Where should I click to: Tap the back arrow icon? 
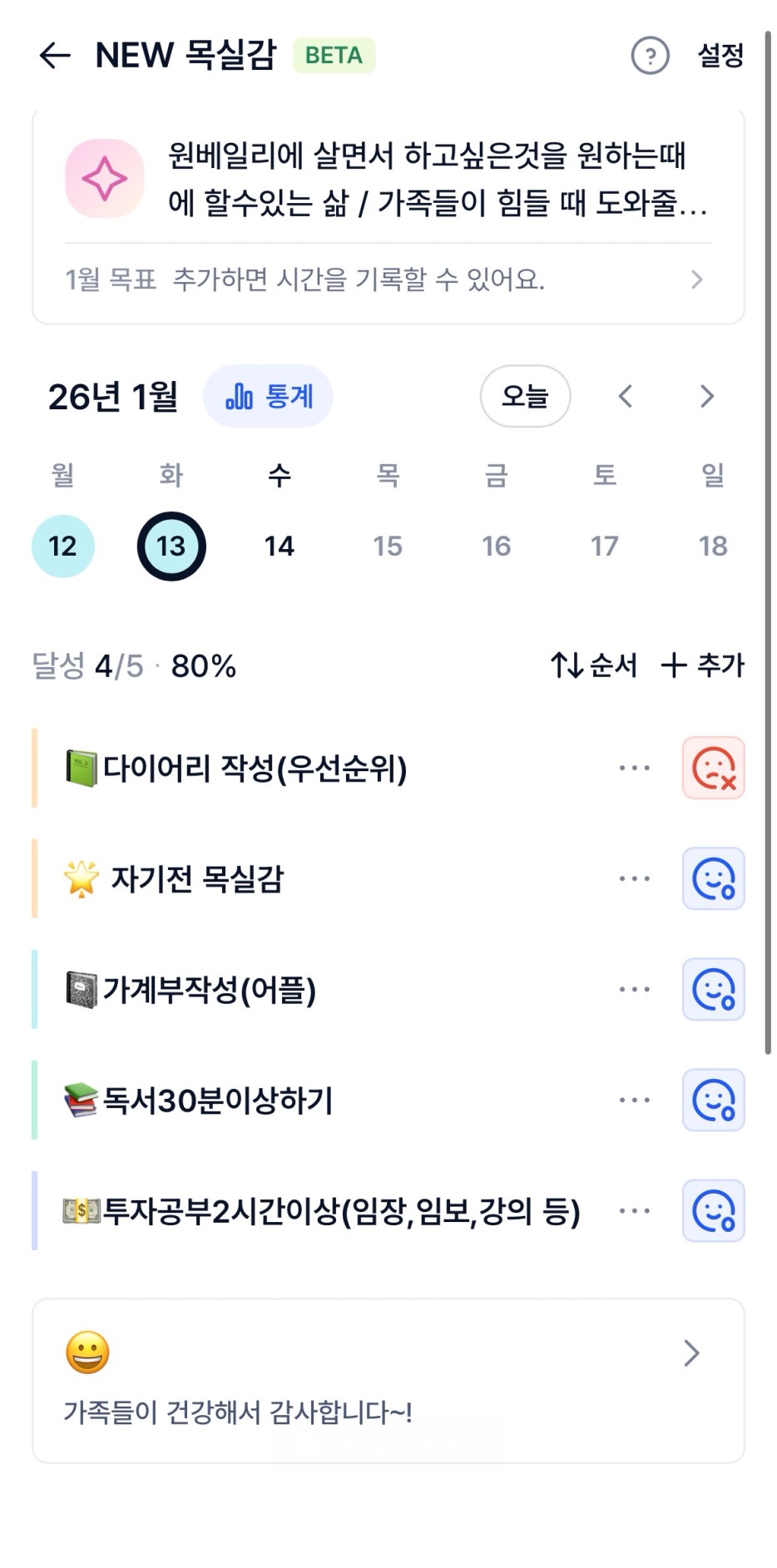click(55, 56)
